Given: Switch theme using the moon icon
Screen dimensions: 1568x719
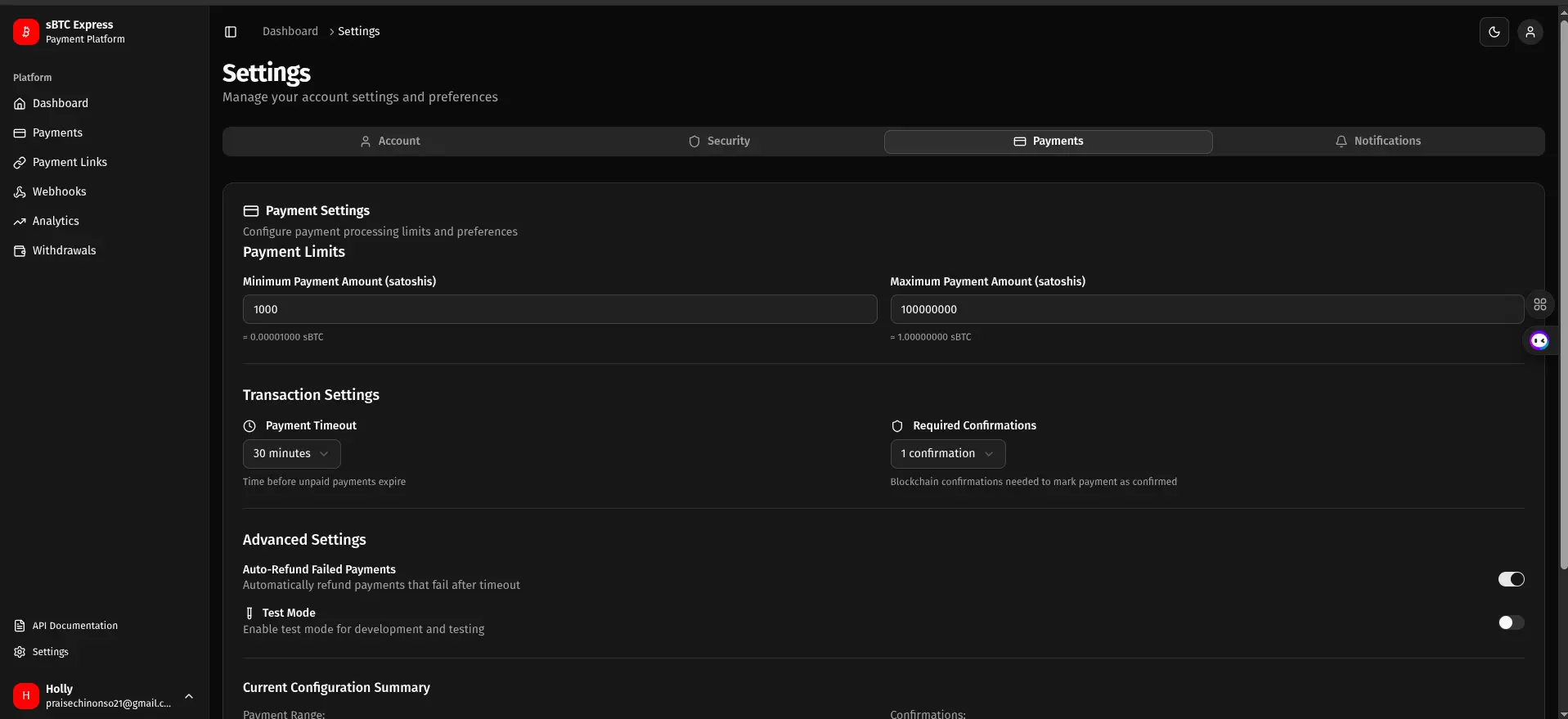Looking at the screenshot, I should click(x=1494, y=32).
